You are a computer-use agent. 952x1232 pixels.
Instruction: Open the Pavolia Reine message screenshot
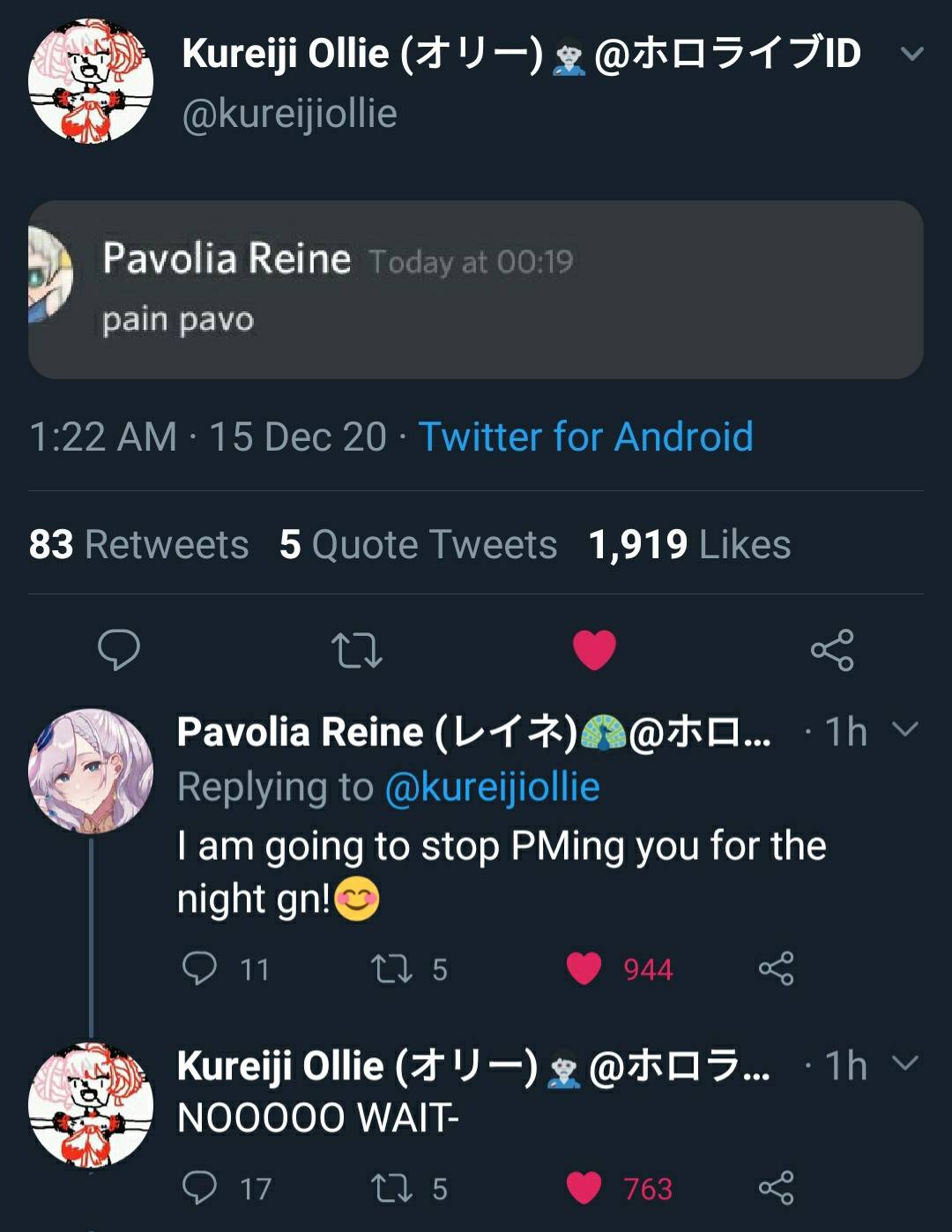pyautogui.click(x=476, y=289)
